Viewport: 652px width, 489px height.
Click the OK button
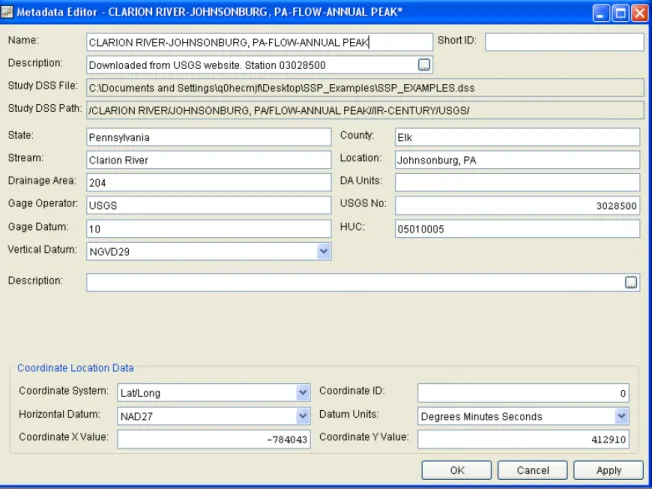[x=457, y=470]
